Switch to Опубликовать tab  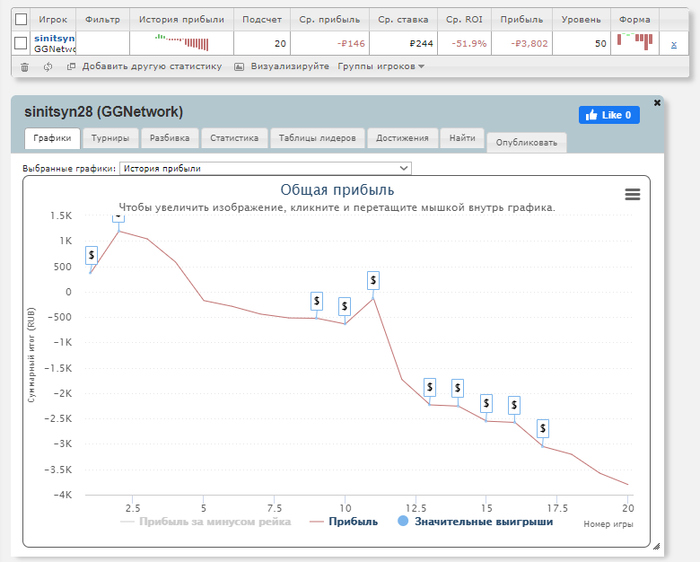526,143
